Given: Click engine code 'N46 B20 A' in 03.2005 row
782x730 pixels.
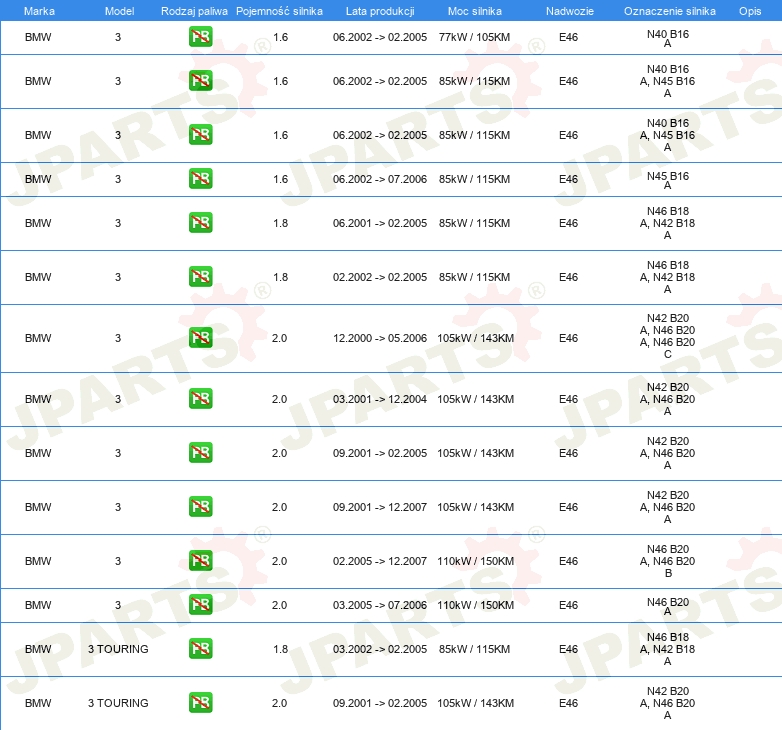Looking at the screenshot, I should coord(668,606).
